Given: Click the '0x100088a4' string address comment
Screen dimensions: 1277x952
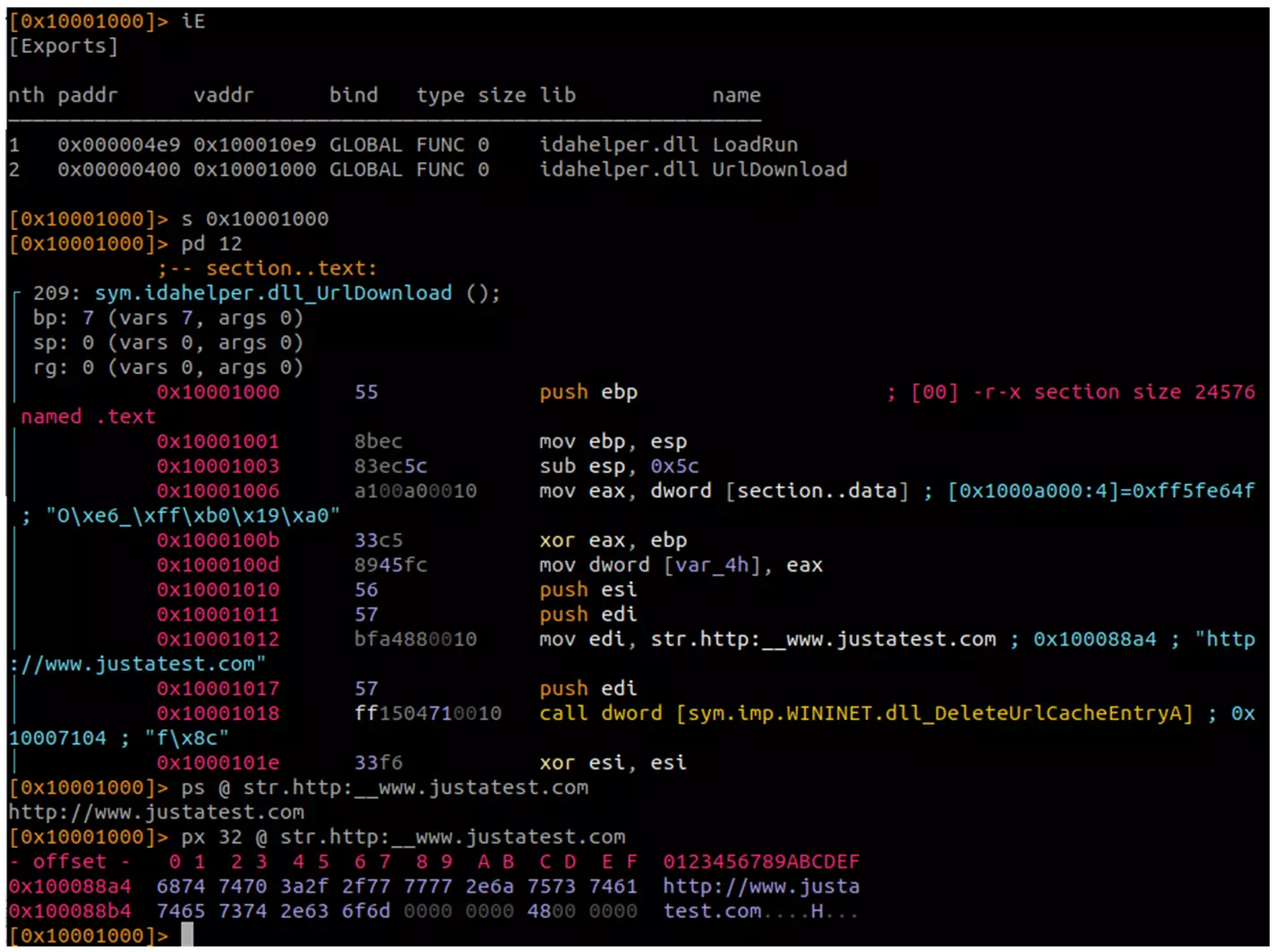Looking at the screenshot, I should pyautogui.click(x=1094, y=639).
